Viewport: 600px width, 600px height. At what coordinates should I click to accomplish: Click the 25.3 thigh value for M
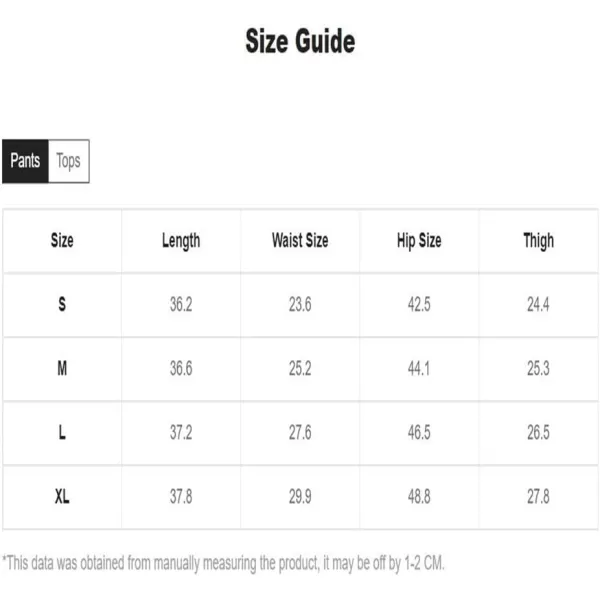tap(538, 368)
